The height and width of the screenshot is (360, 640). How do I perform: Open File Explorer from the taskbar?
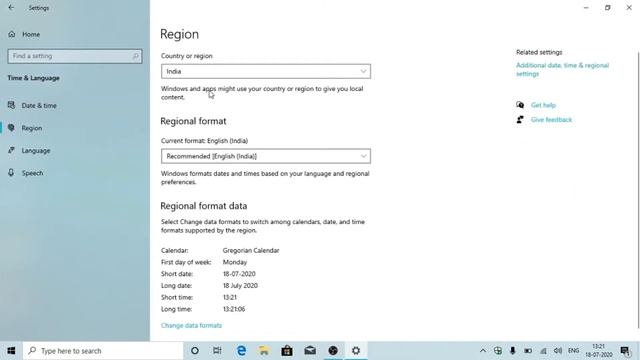[x=264, y=351]
